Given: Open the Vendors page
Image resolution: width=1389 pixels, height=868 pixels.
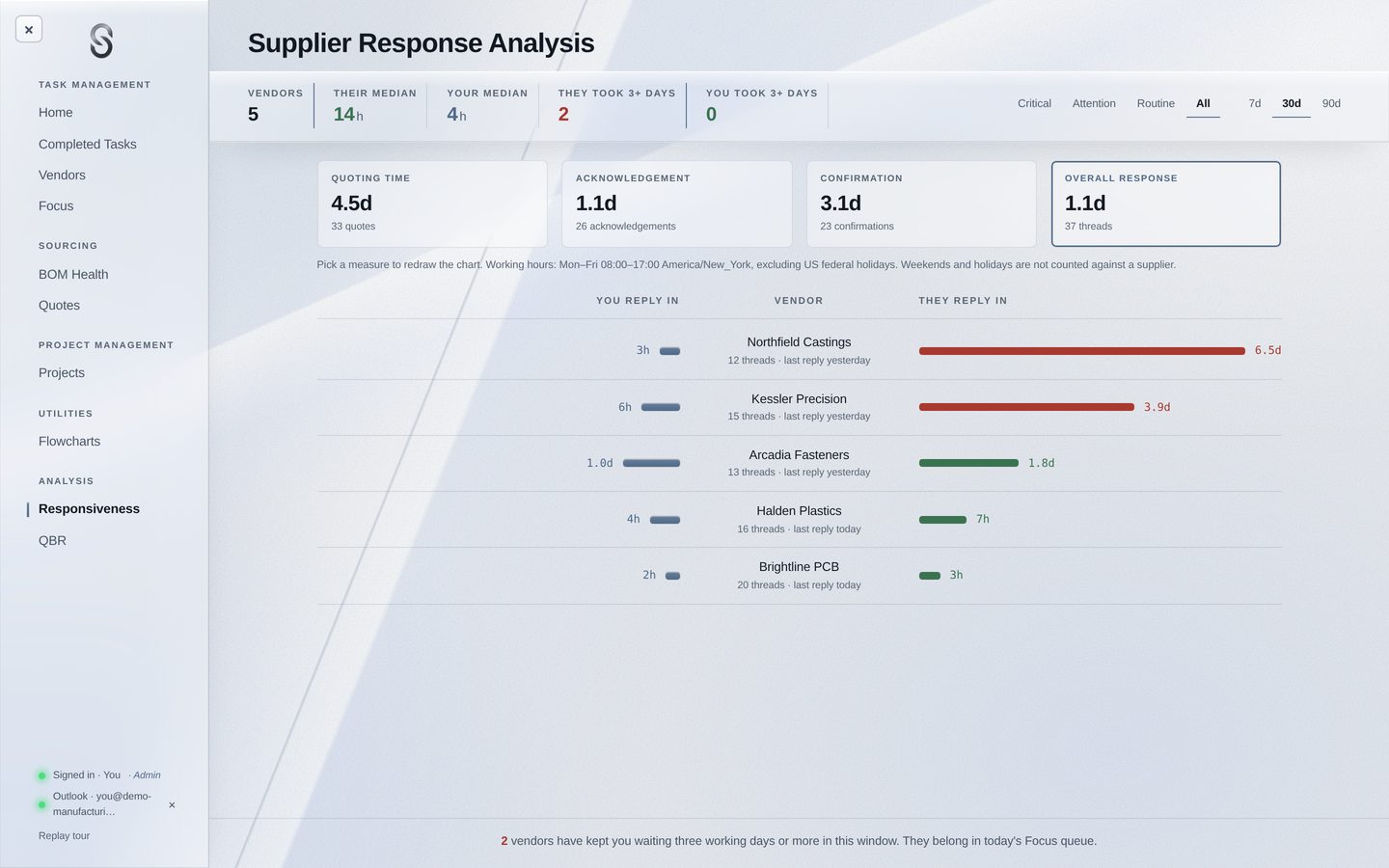Looking at the screenshot, I should (x=62, y=175).
